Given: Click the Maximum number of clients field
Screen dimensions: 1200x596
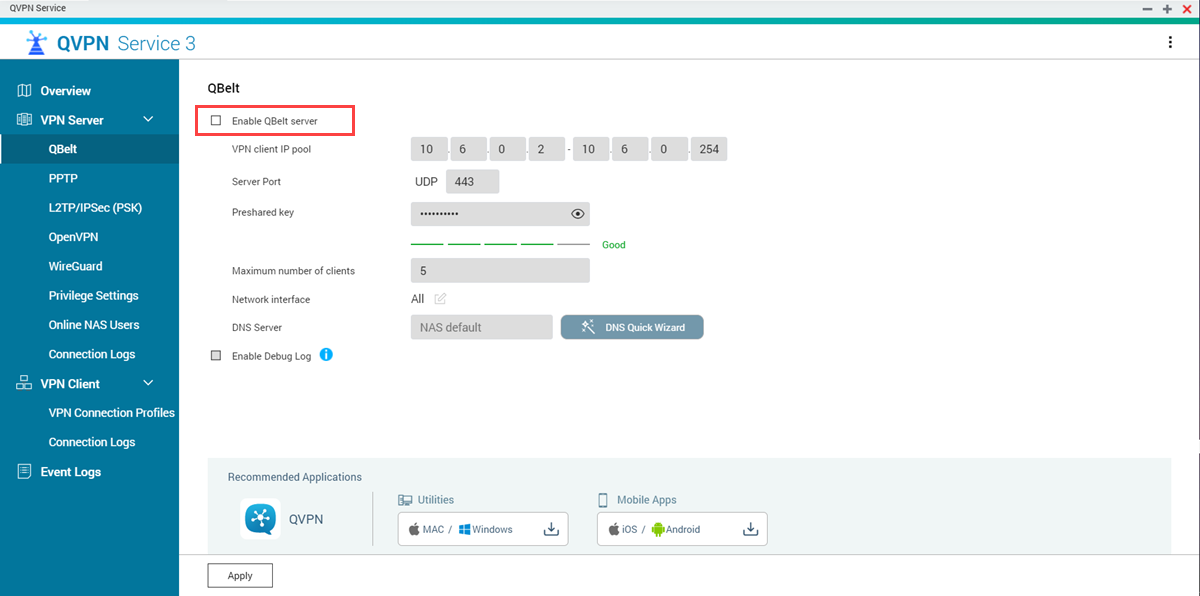Looking at the screenshot, I should point(500,270).
